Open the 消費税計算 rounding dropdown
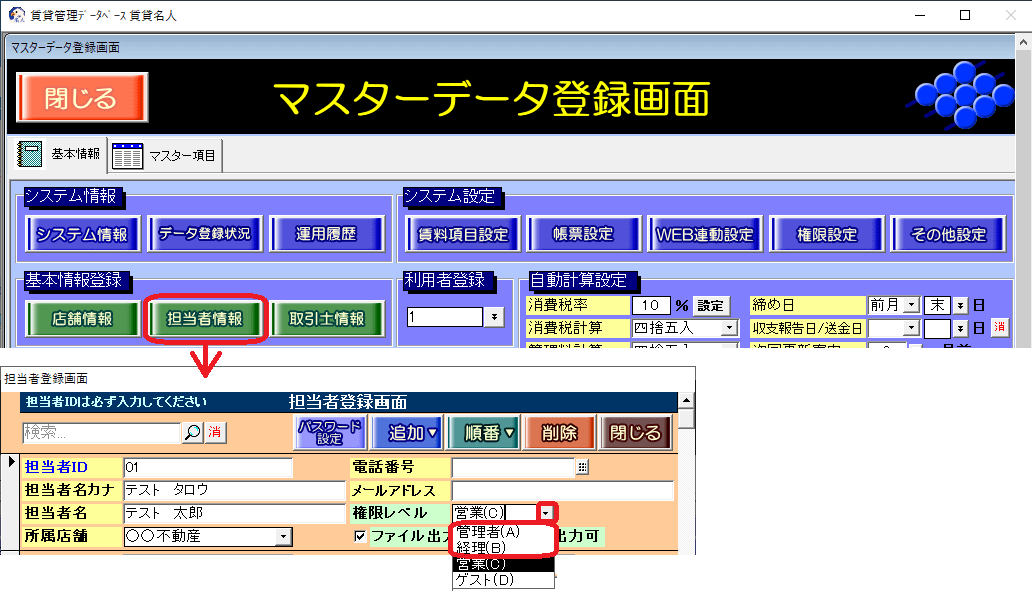The height and width of the screenshot is (592, 1032). click(729, 328)
